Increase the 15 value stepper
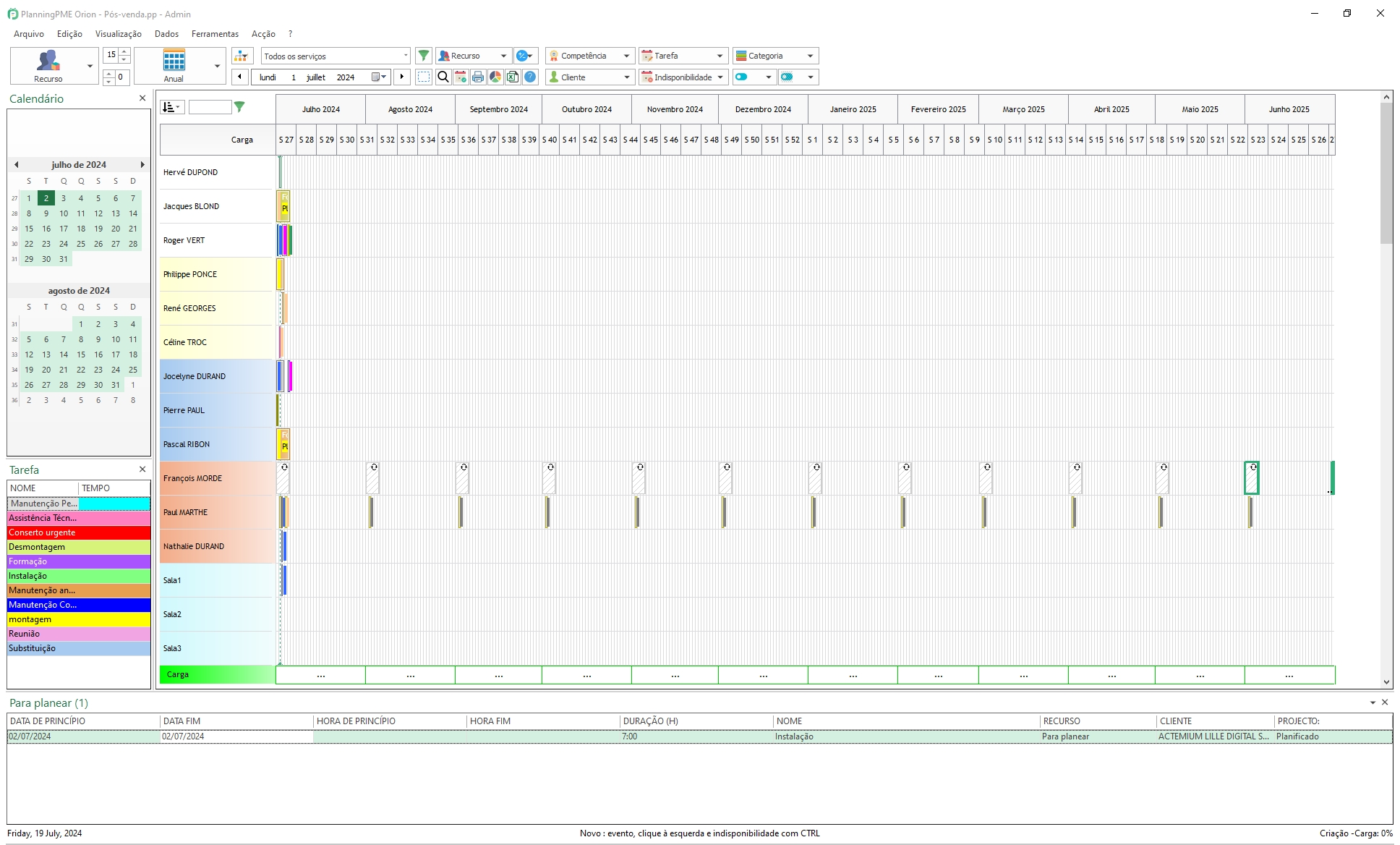The image size is (1400, 845). (x=124, y=51)
